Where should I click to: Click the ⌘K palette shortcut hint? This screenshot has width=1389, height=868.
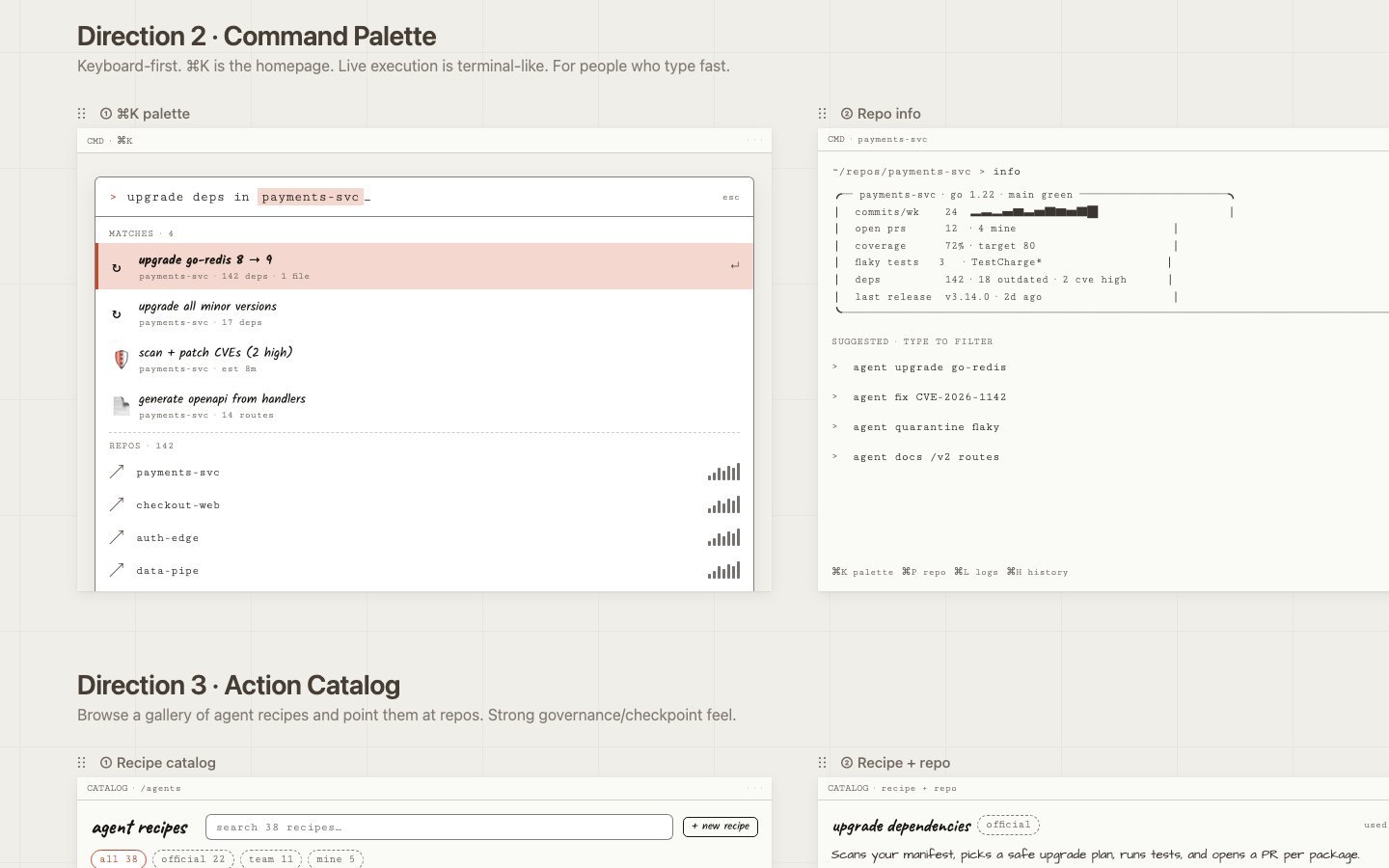(862, 572)
